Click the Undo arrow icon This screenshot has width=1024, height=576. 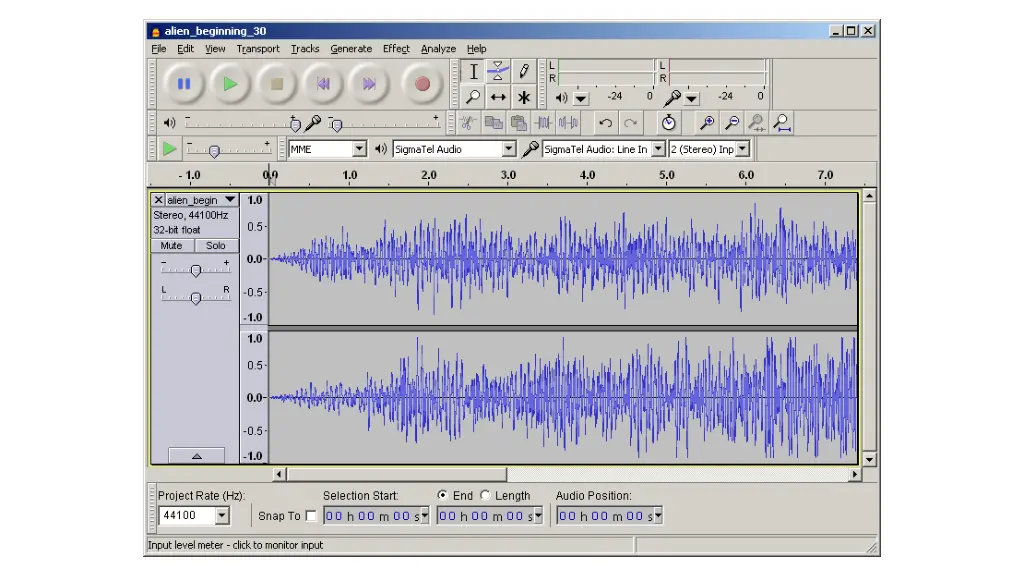tap(605, 123)
